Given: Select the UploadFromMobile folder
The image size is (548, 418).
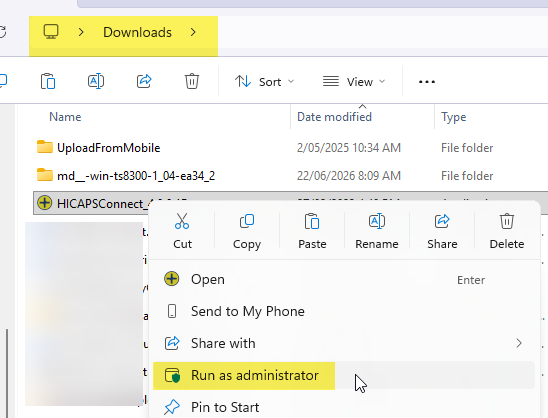Looking at the screenshot, I should pyautogui.click(x=109, y=147).
